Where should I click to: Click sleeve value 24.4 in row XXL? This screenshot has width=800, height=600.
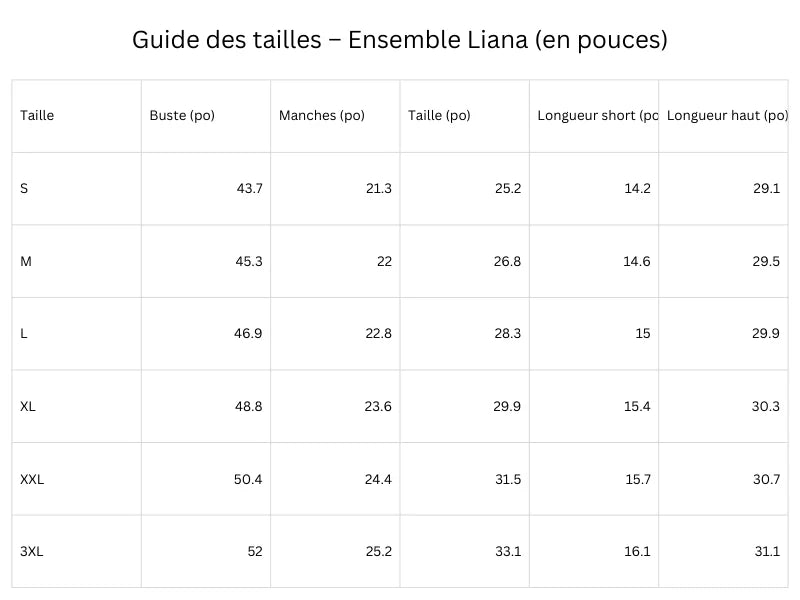378,480
